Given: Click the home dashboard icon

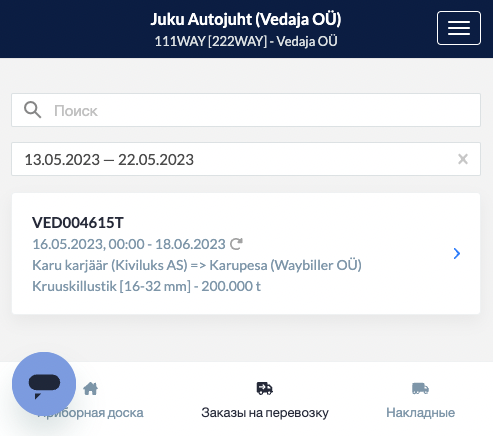Looking at the screenshot, I should tap(90, 389).
